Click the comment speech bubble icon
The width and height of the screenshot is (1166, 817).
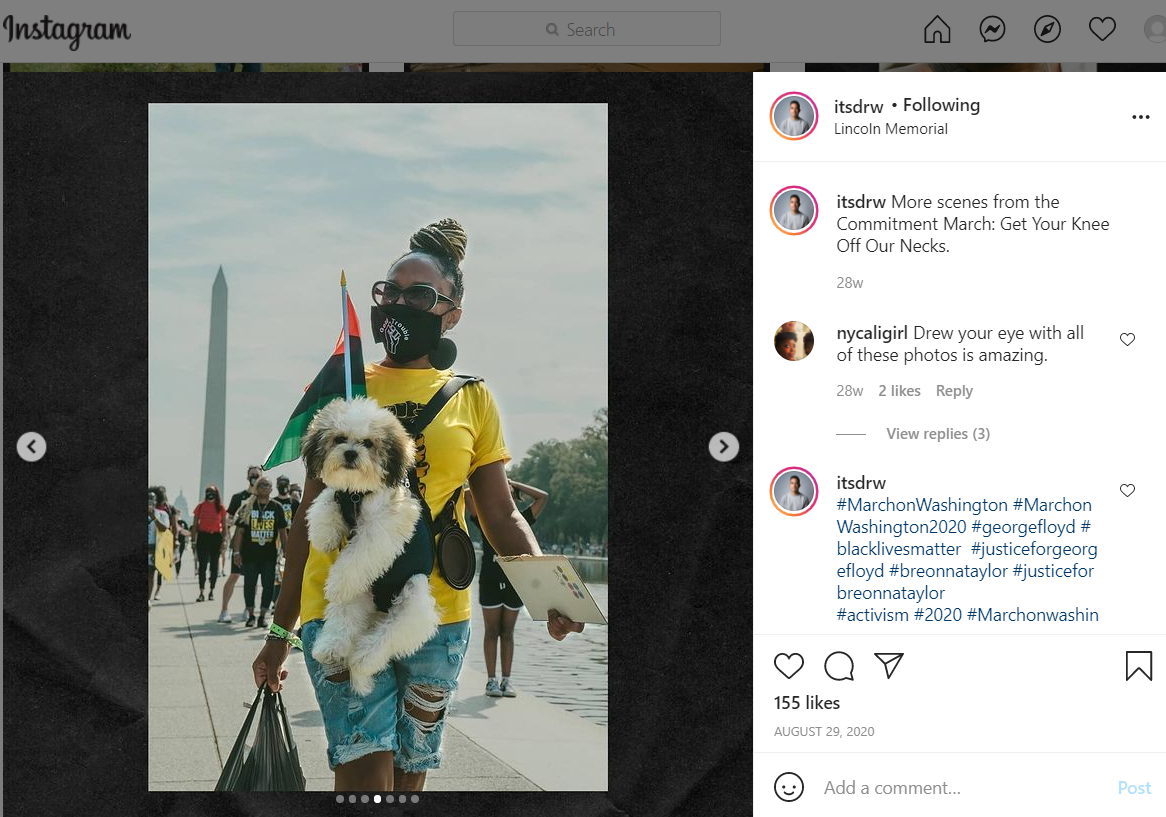(839, 666)
